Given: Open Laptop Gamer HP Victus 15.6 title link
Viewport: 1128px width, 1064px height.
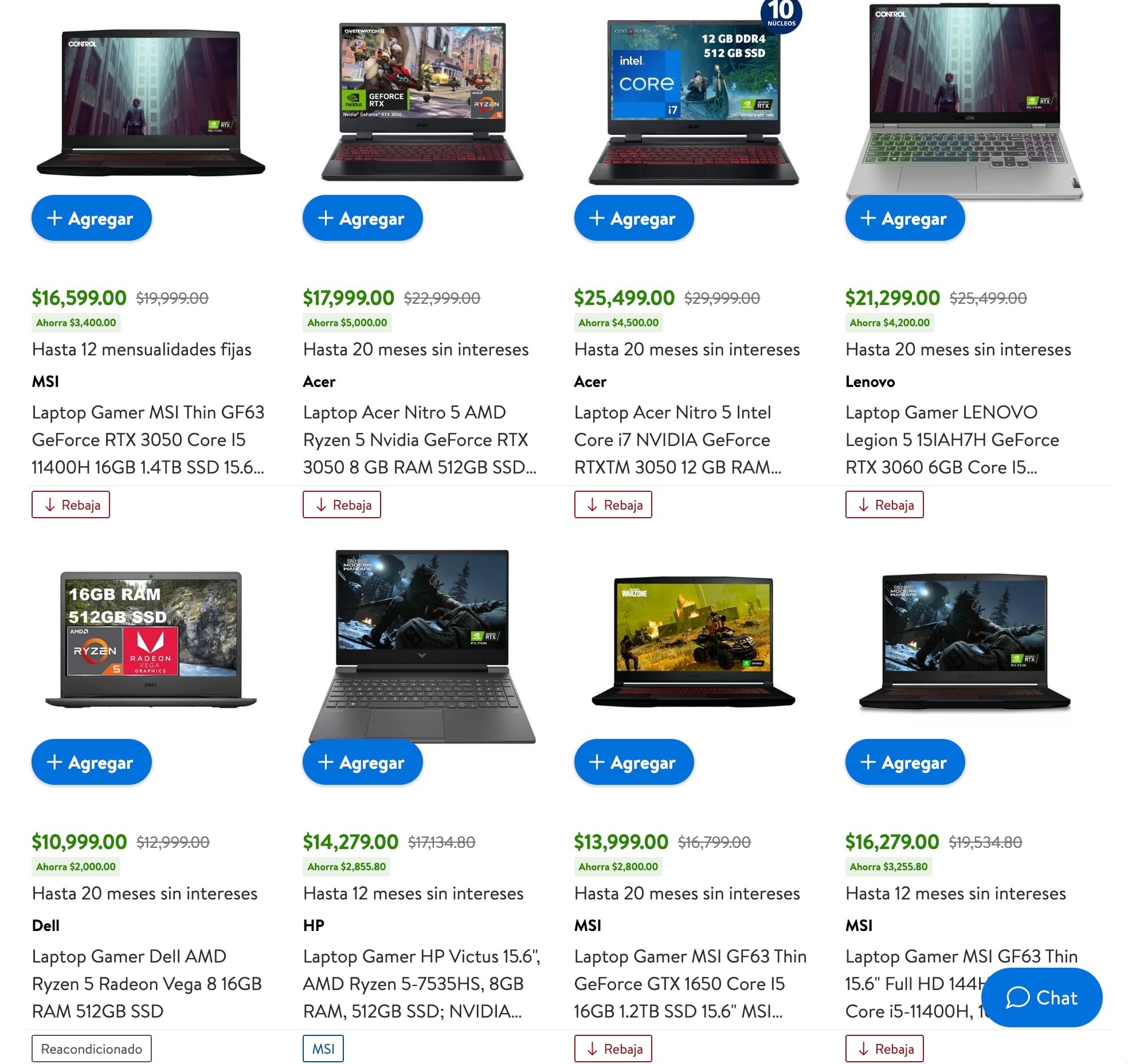Looking at the screenshot, I should [x=421, y=984].
